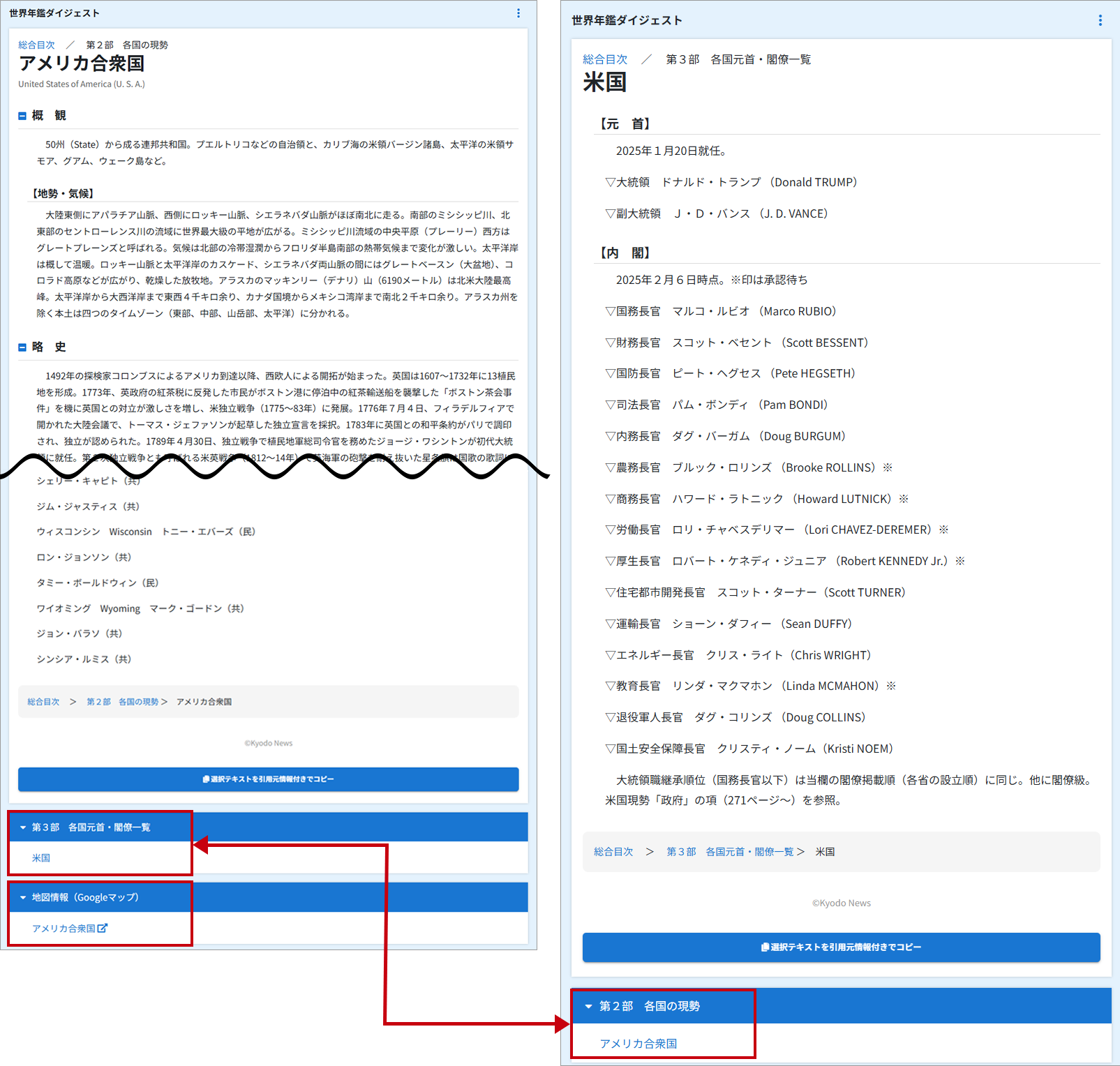Viewport: 1120px width, 1066px height.
Task: Click 総合目次 in the right bottom breadcrumb bar
Action: pos(613,852)
